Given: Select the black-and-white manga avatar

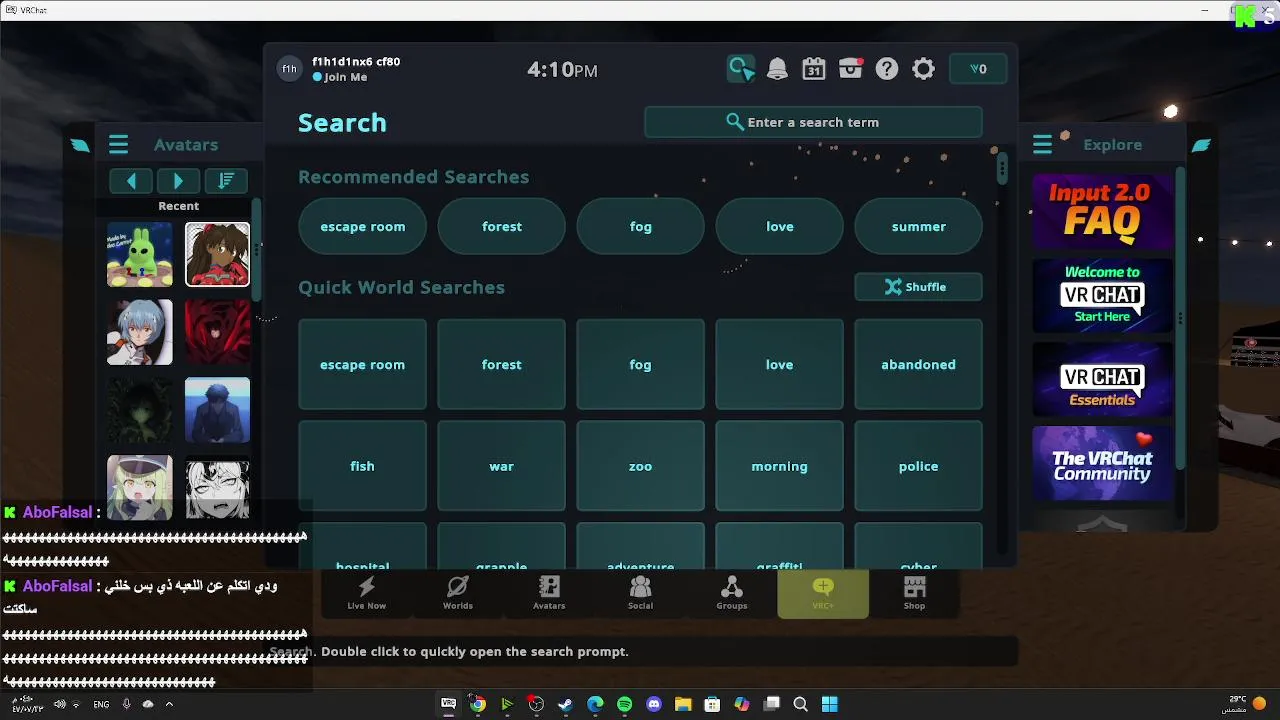Looking at the screenshot, I should pos(217,488).
